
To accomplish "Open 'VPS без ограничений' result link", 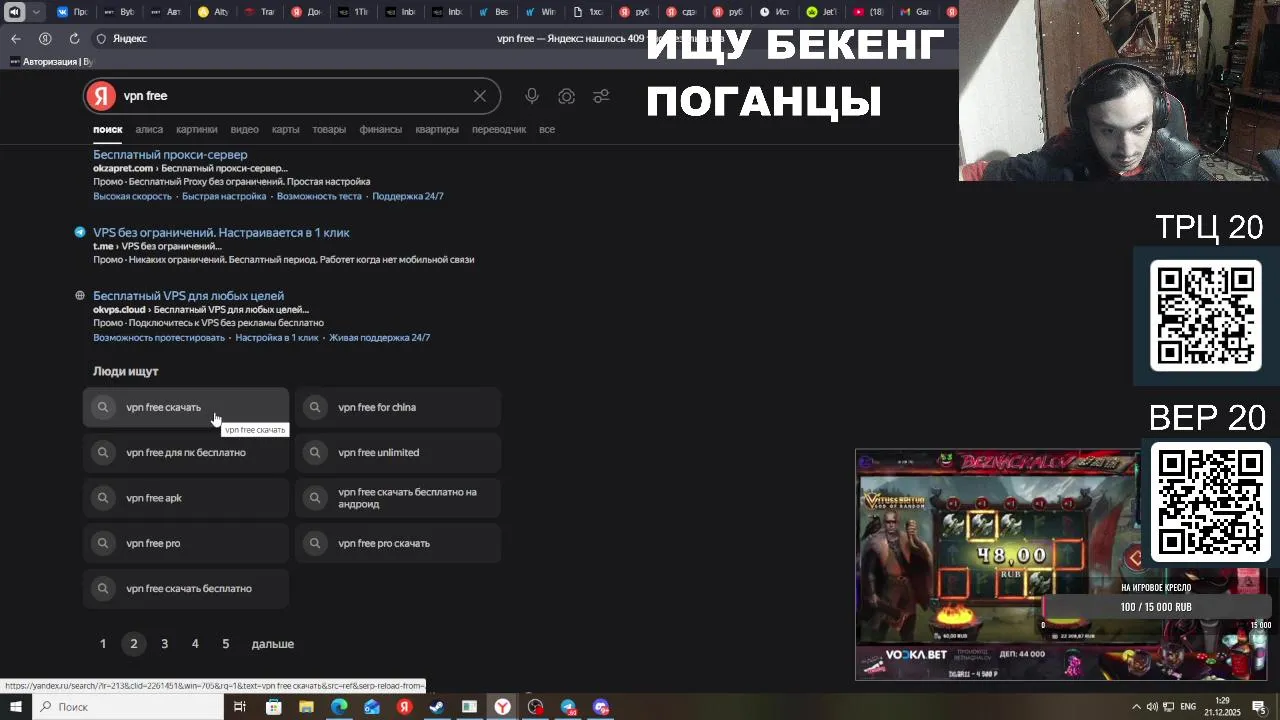I will click(x=221, y=233).
